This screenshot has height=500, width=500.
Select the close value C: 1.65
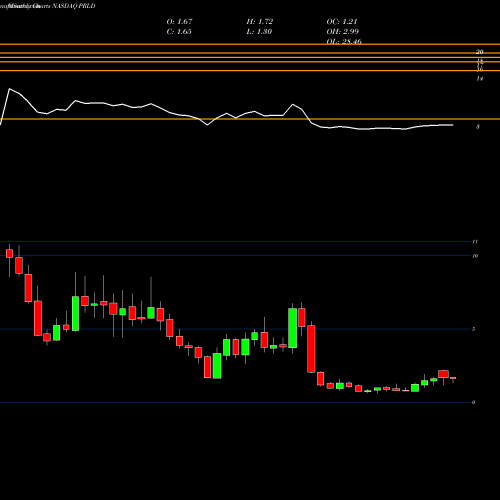coord(179,32)
